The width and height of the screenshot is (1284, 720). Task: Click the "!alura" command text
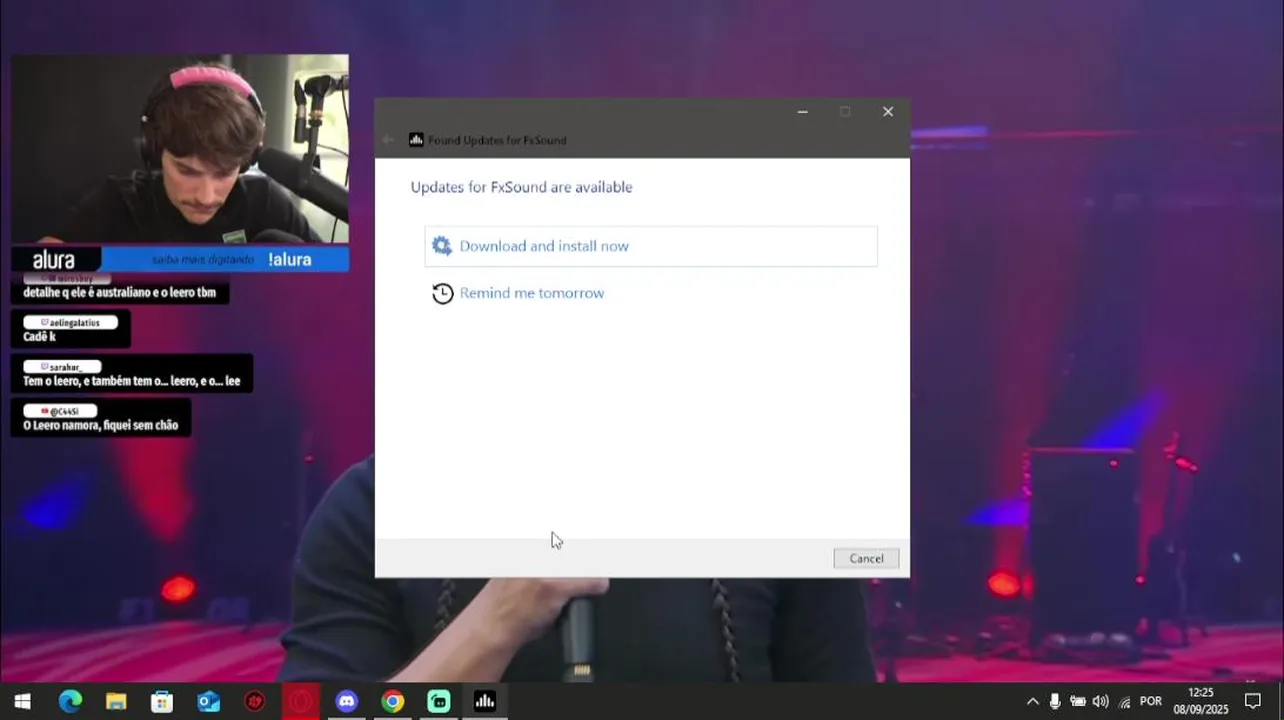click(290, 259)
